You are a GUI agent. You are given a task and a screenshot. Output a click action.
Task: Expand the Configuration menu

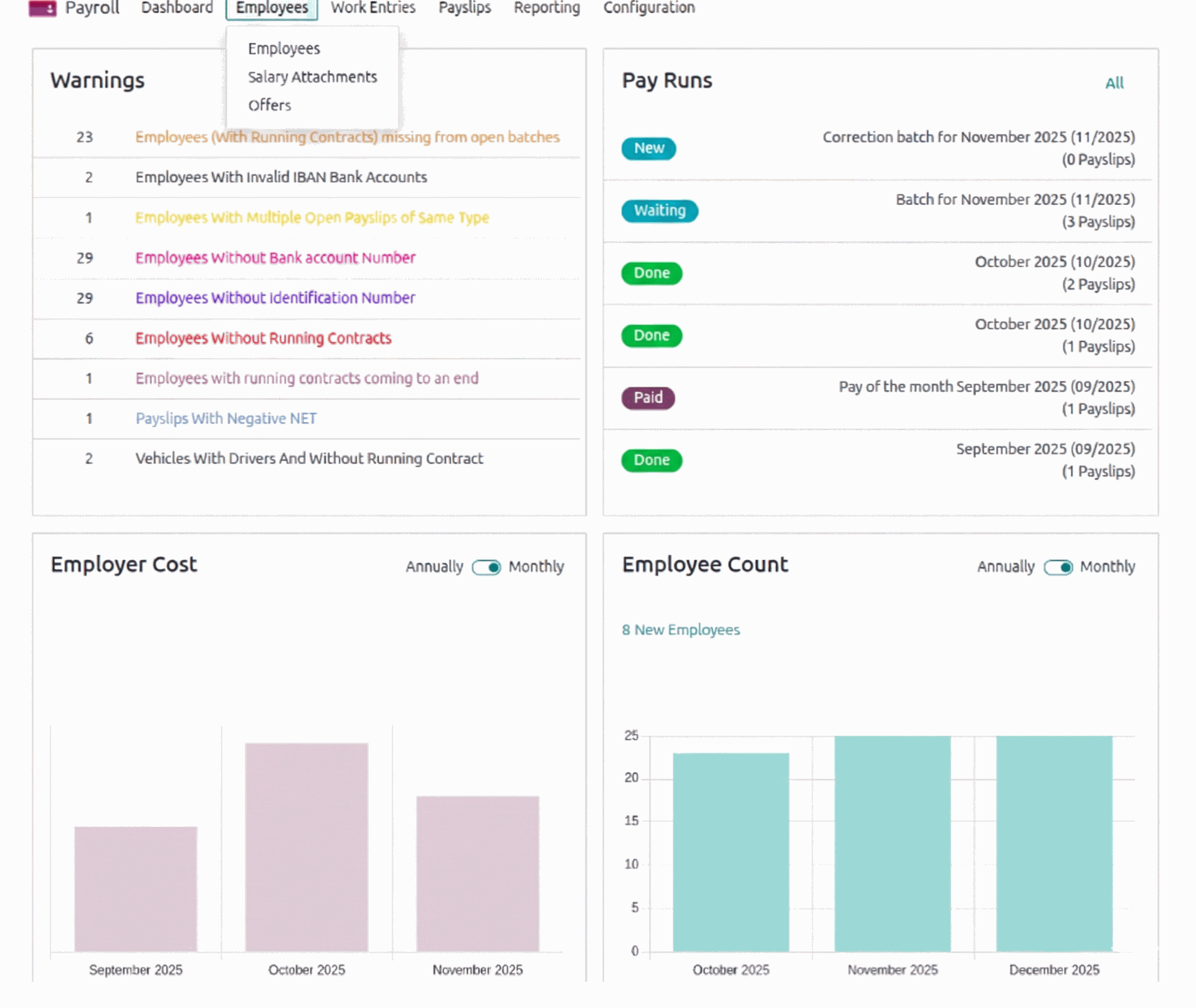(x=648, y=8)
